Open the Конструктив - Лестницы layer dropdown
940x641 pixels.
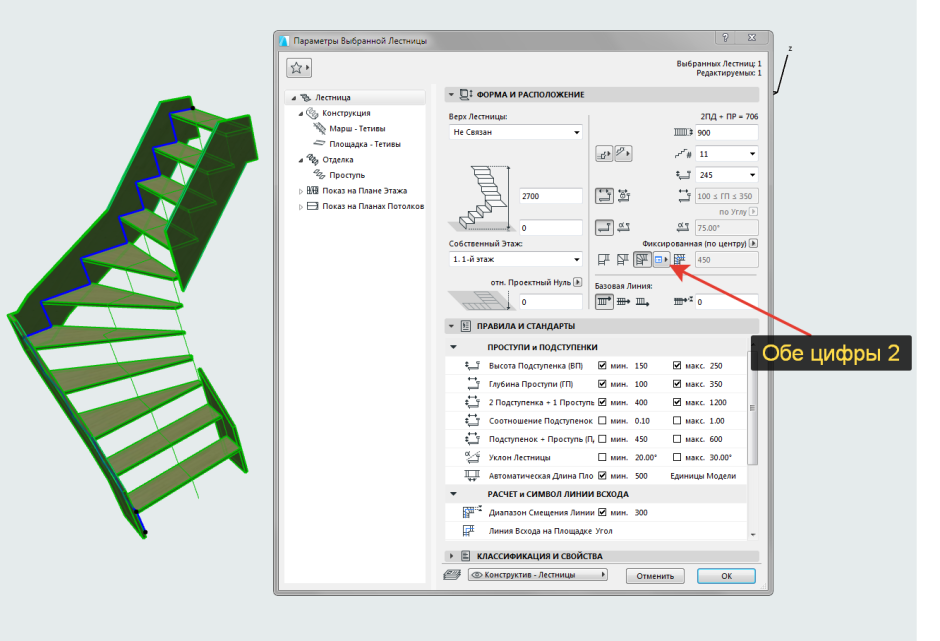(x=538, y=574)
